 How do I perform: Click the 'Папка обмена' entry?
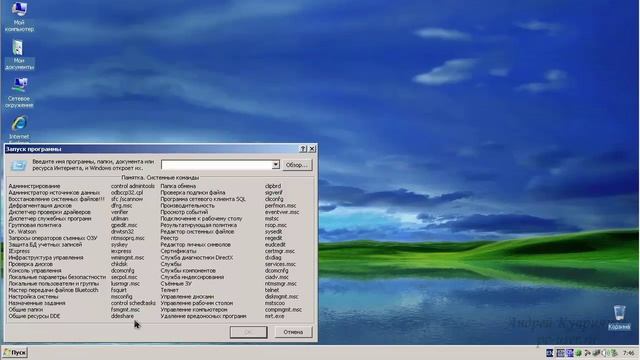point(178,186)
